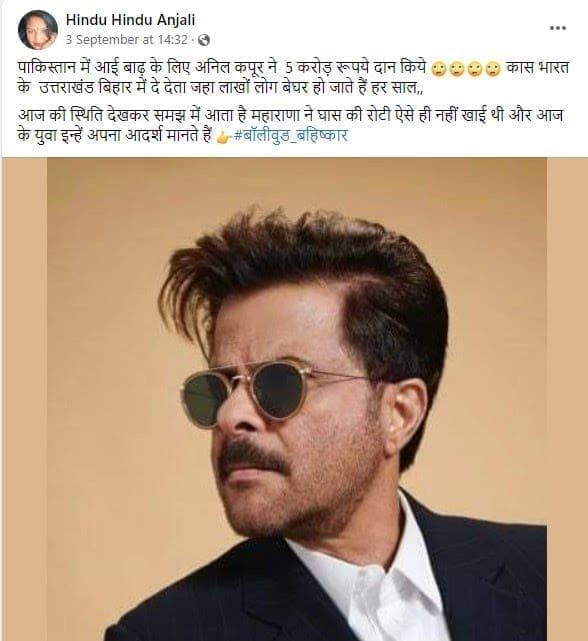Click the pointing finger emoji before hashtag
Image resolution: width=588 pixels, height=641 pixels.
pyautogui.click(x=224, y=138)
